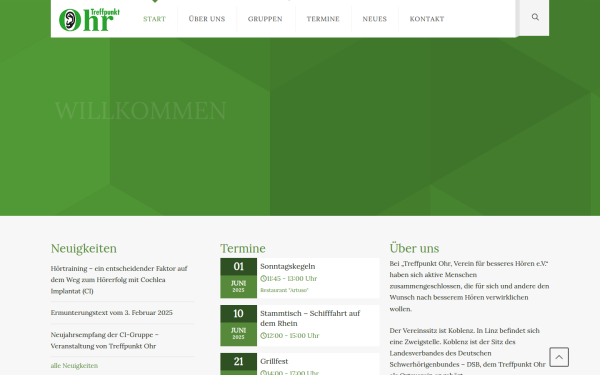Click the scroll-to-top arrow button
The width and height of the screenshot is (600, 375).
point(559,357)
